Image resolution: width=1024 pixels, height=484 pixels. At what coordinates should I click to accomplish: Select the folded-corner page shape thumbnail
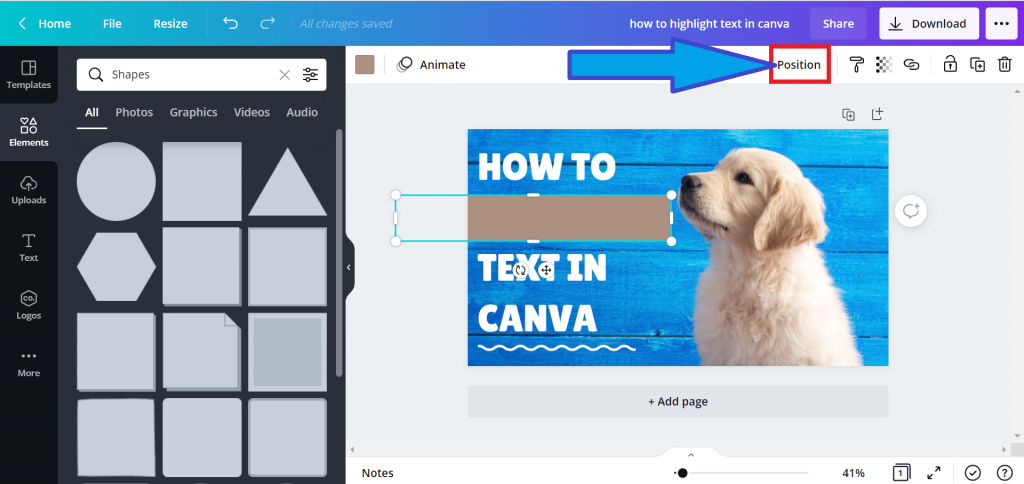pos(202,351)
